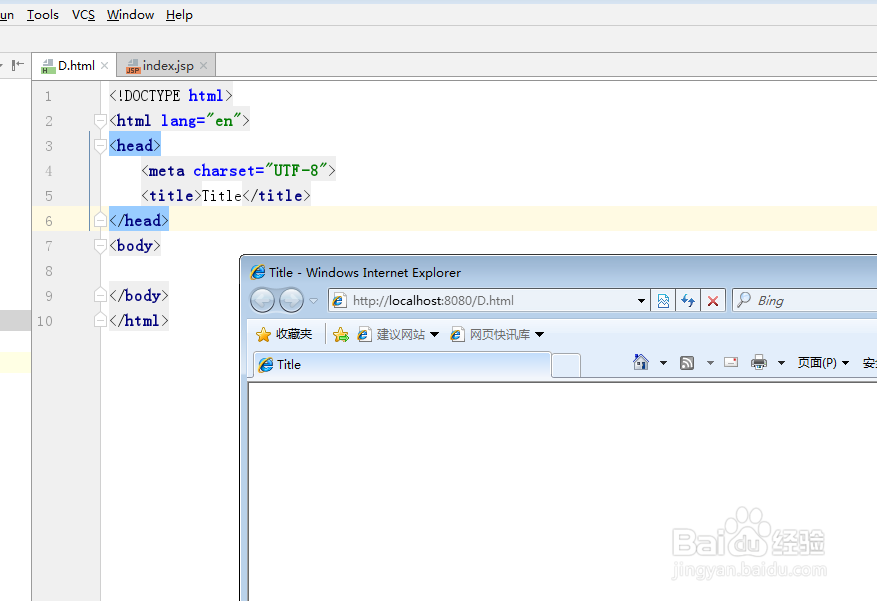877x601 pixels.
Task: Open the Tools menu
Action: [x=43, y=15]
